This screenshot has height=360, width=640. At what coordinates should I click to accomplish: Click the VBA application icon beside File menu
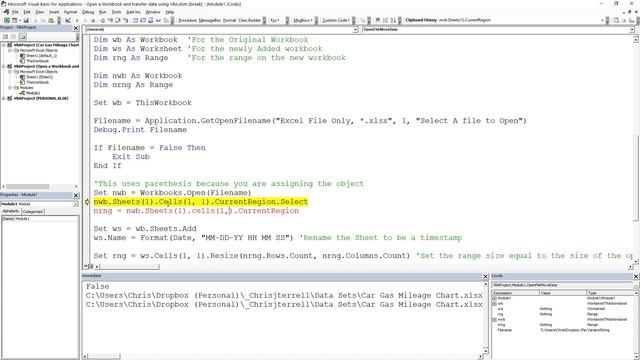coord(6,12)
